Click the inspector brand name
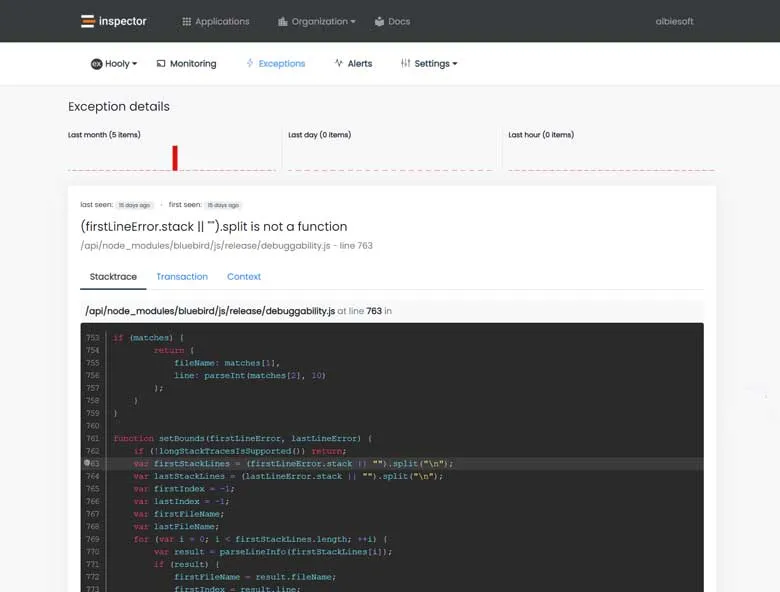780x592 pixels. tap(122, 21)
